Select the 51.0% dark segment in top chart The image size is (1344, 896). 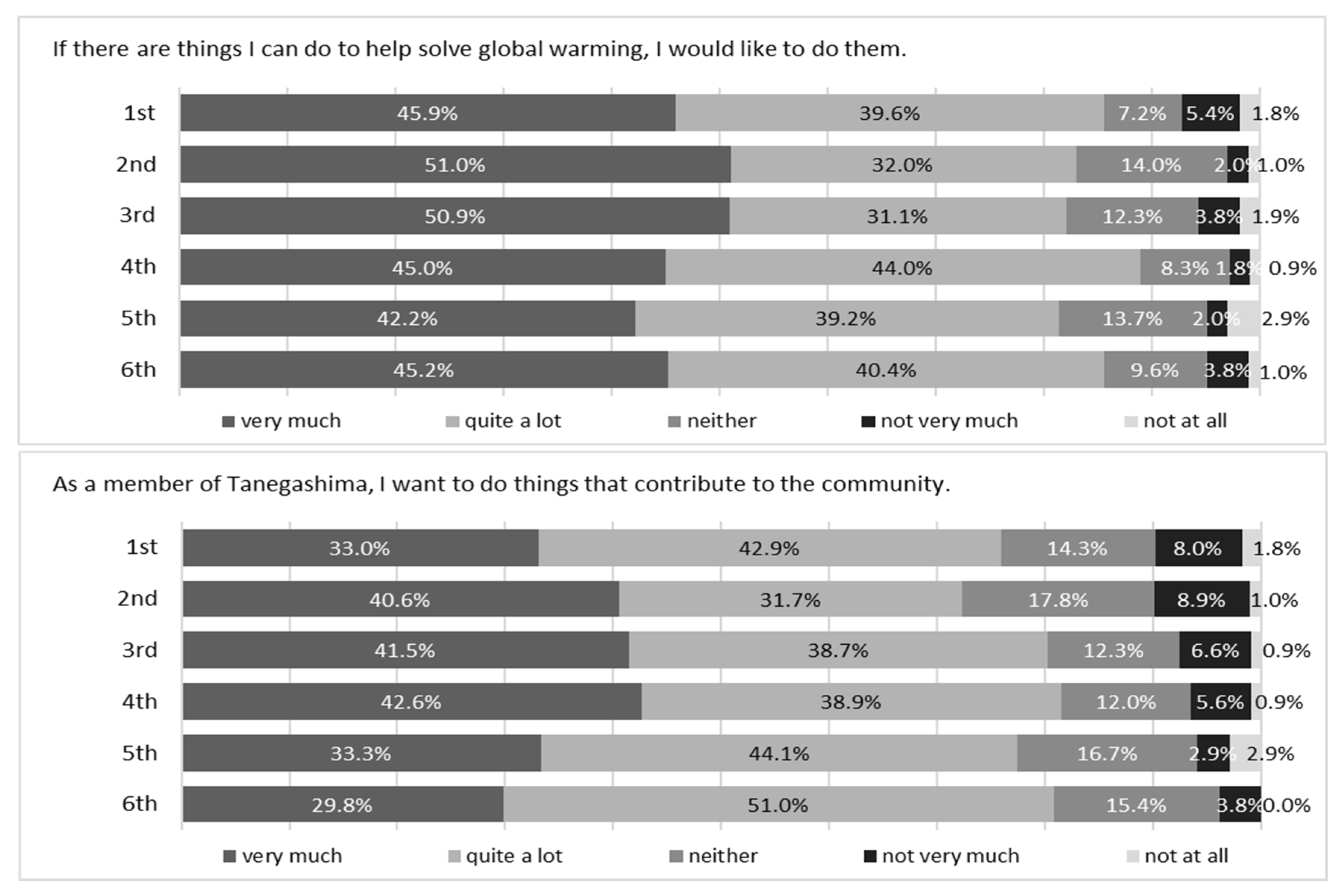pyautogui.click(x=455, y=164)
